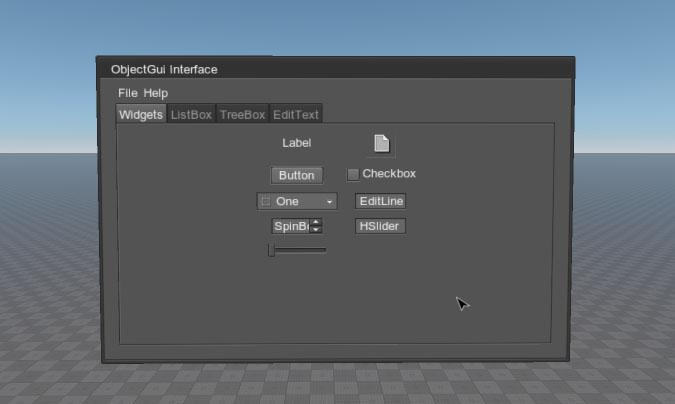Focus the EditLine text field
The image size is (675, 404).
[x=381, y=201]
